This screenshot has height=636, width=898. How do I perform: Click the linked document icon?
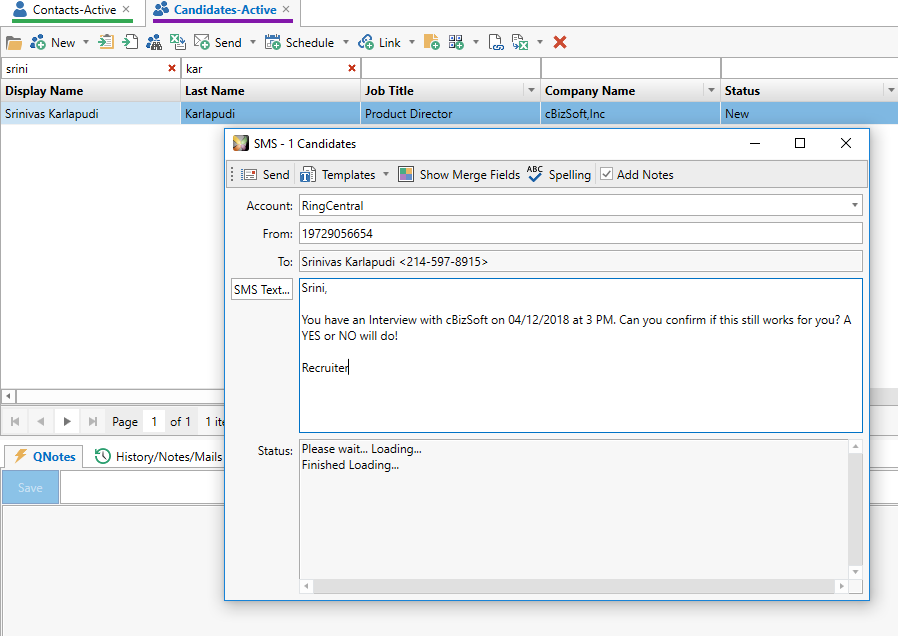click(496, 42)
